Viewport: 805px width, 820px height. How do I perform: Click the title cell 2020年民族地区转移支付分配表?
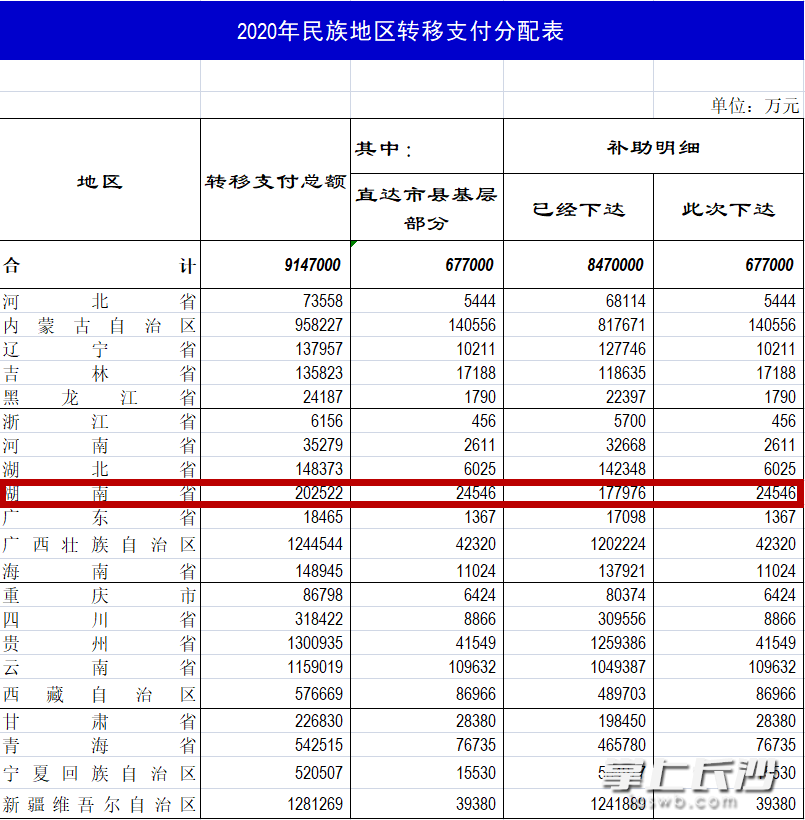tap(401, 30)
